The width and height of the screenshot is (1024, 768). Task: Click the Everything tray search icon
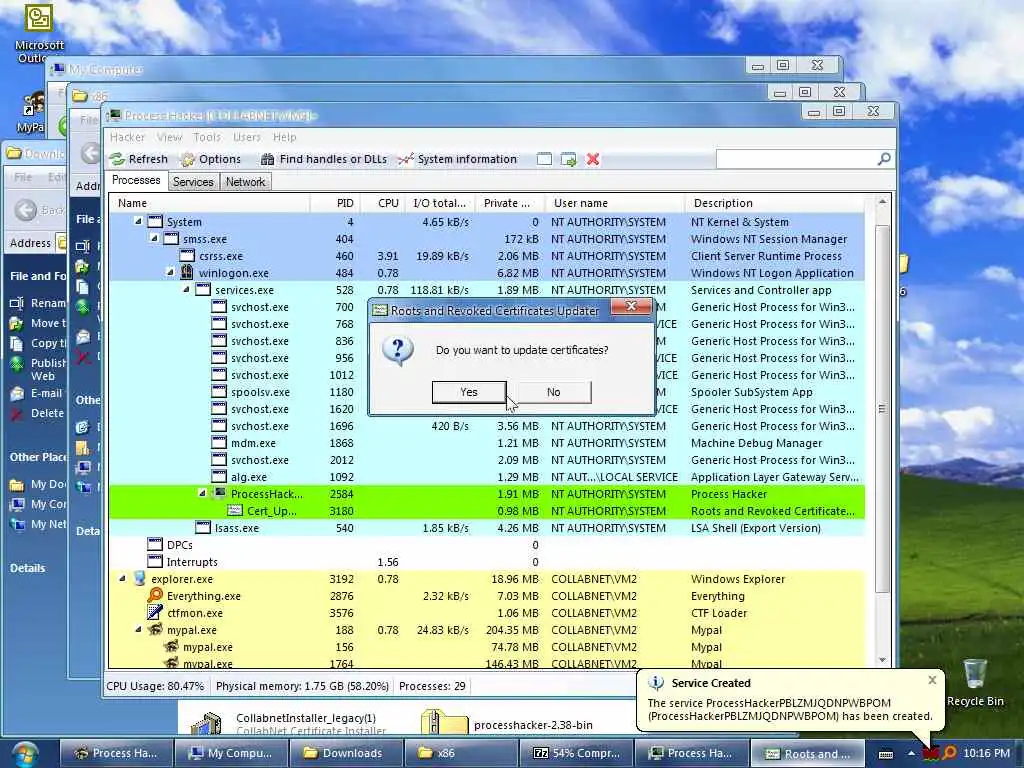(950, 753)
